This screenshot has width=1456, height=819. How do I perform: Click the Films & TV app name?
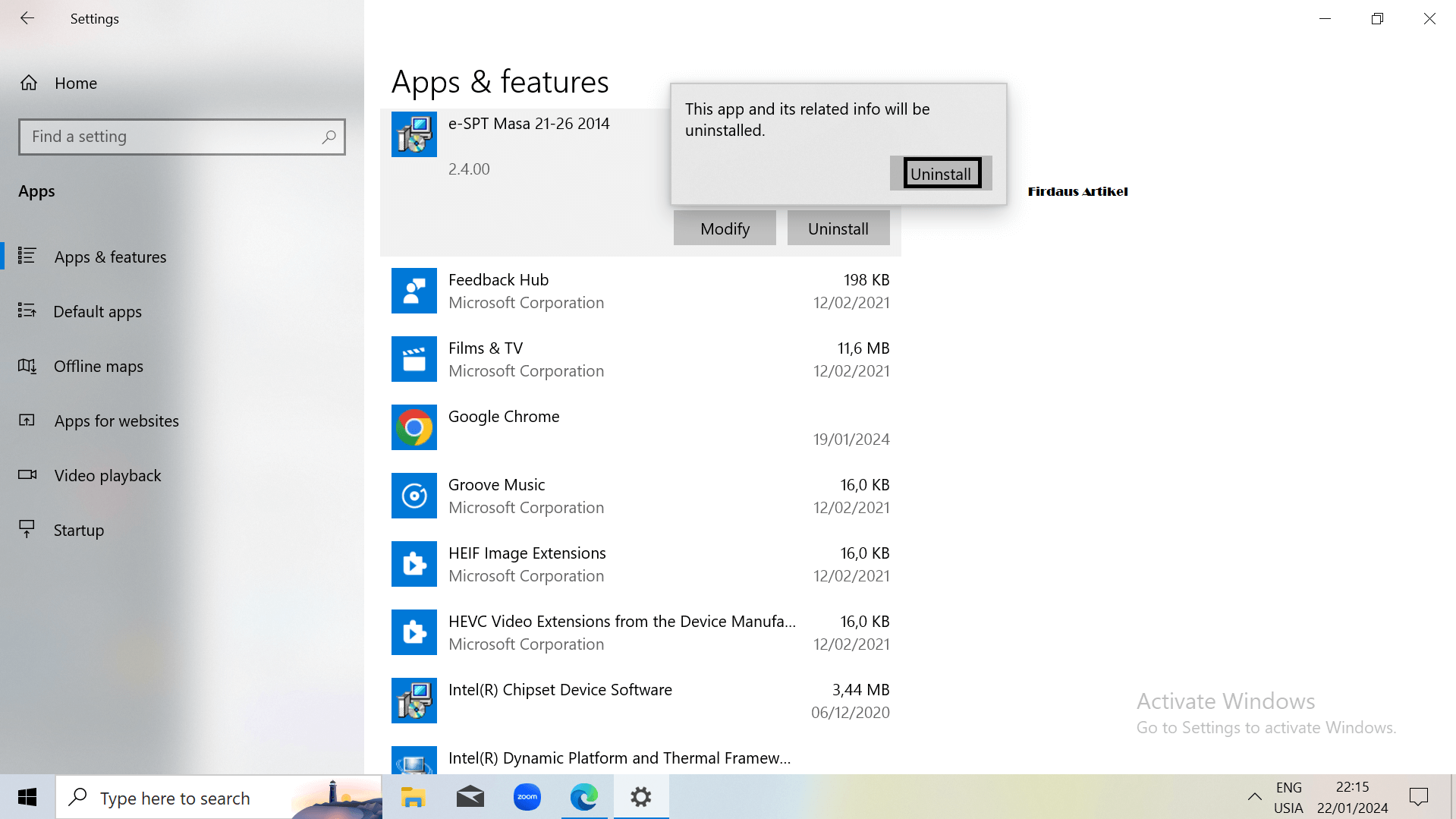[x=486, y=348]
